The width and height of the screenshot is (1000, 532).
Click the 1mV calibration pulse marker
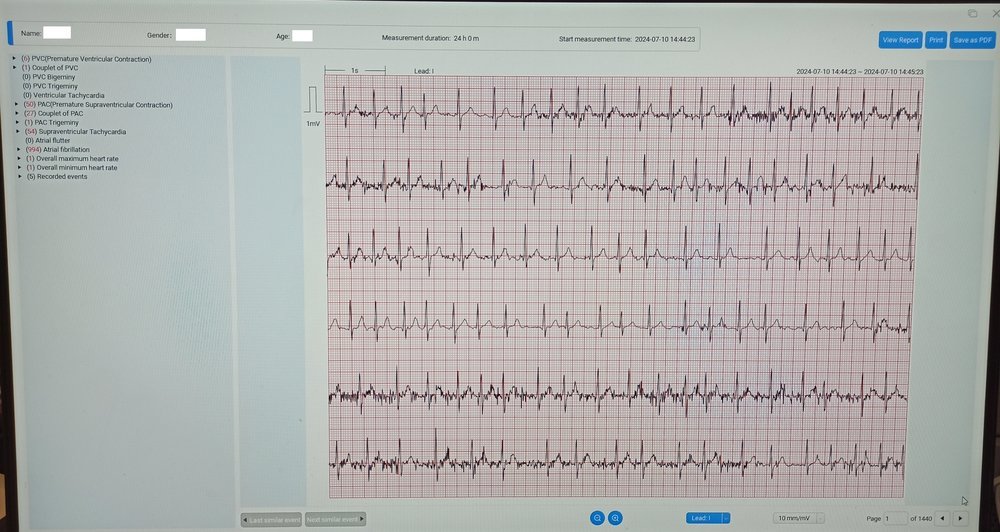(x=313, y=102)
